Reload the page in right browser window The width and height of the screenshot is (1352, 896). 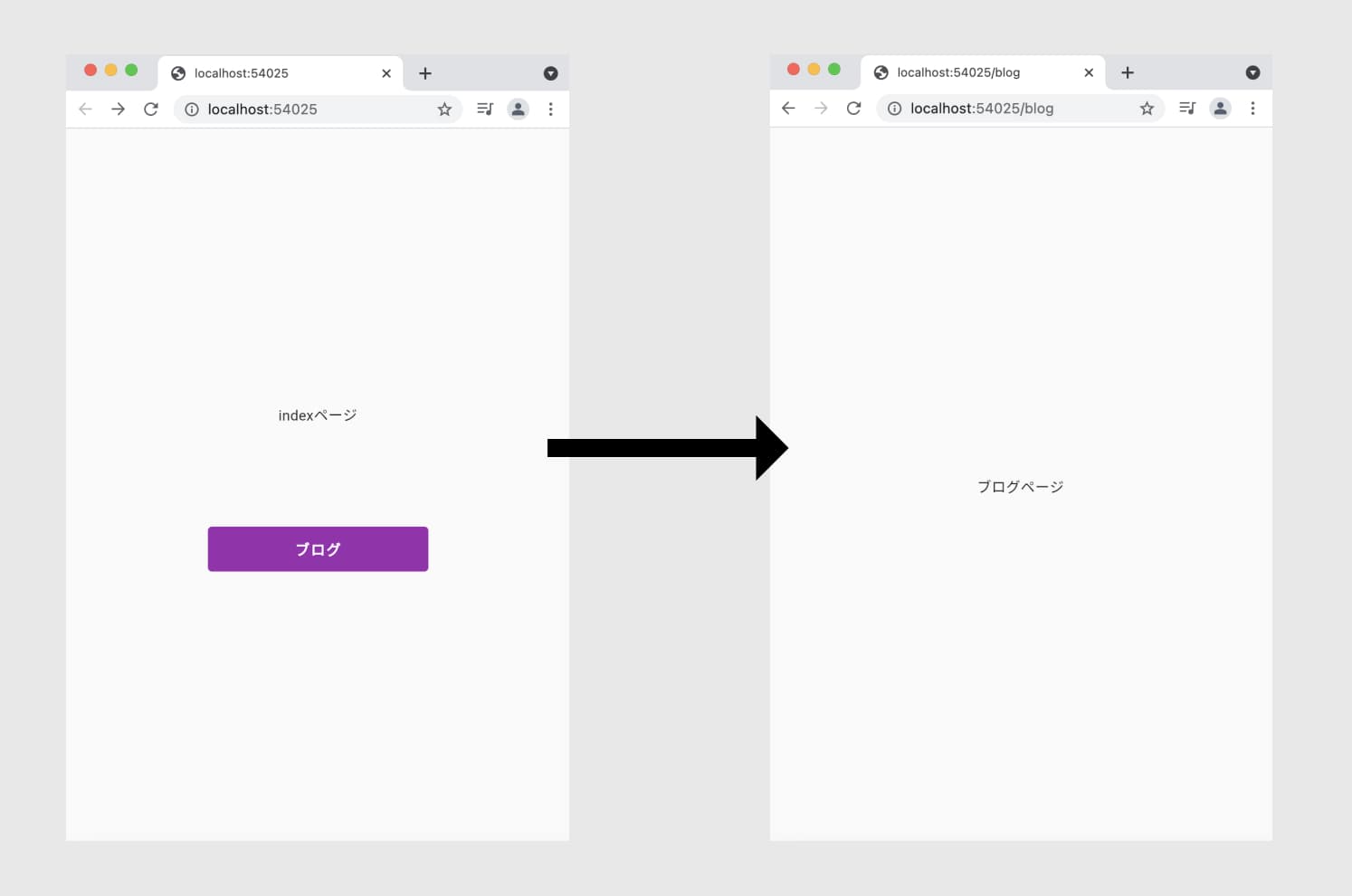tap(853, 108)
